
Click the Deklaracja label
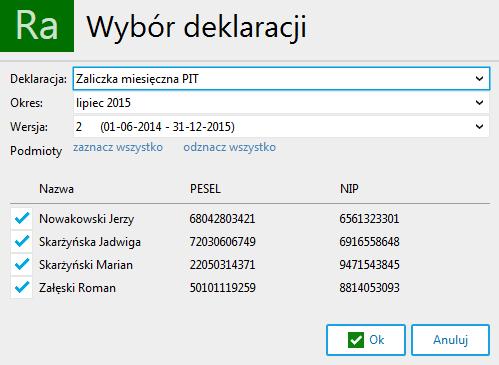pyautogui.click(x=38, y=79)
